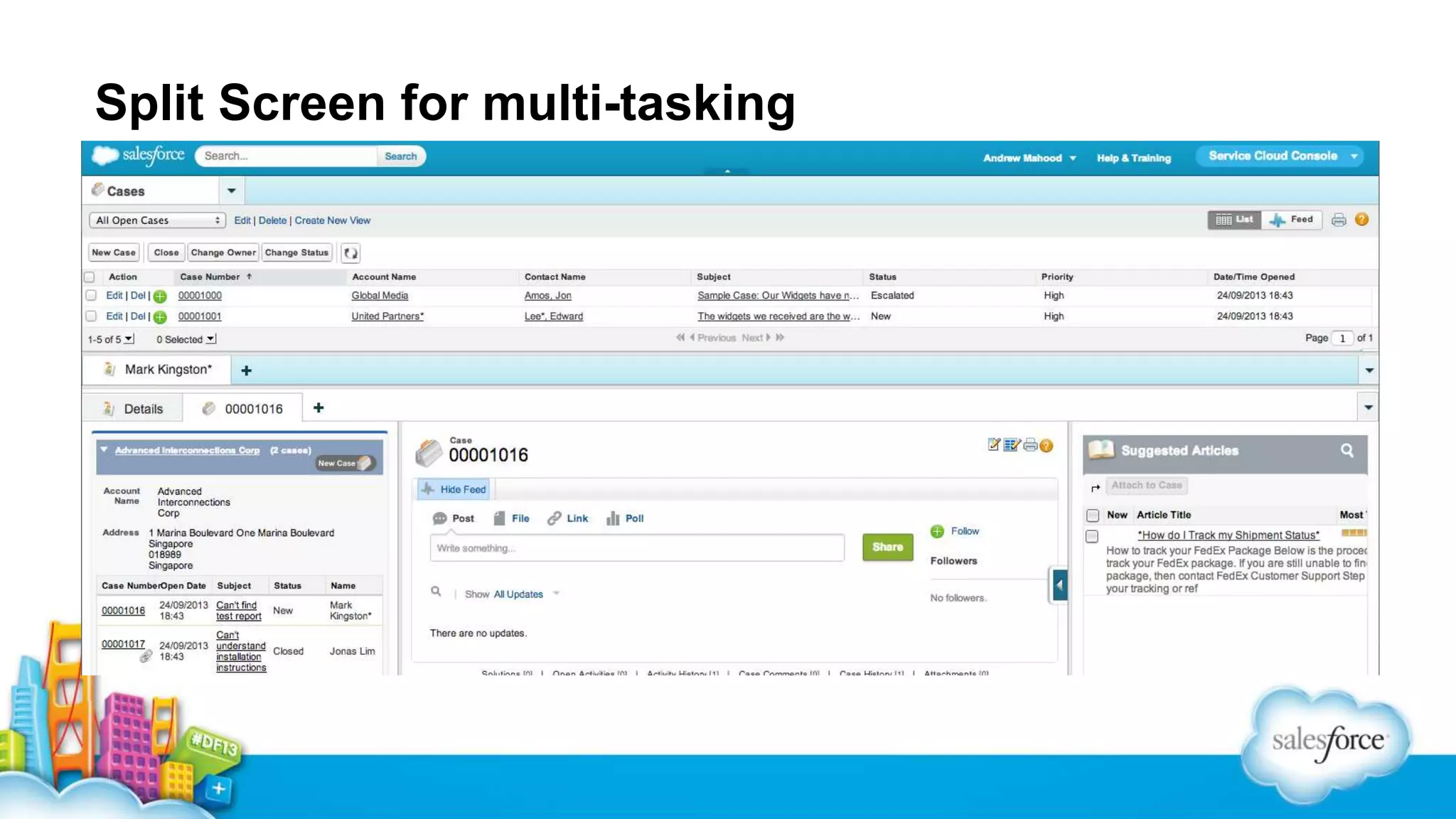This screenshot has width=1456, height=819.
Task: Collapse the sidebar with blue arrow handle
Action: 1059,586
